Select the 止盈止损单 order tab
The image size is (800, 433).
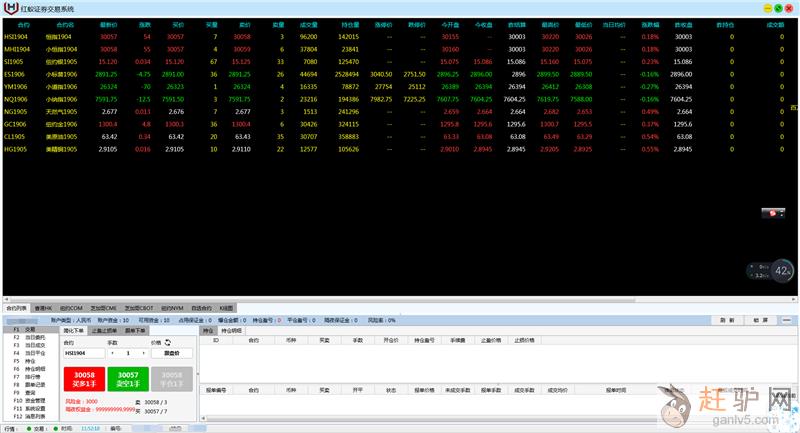coord(104,329)
